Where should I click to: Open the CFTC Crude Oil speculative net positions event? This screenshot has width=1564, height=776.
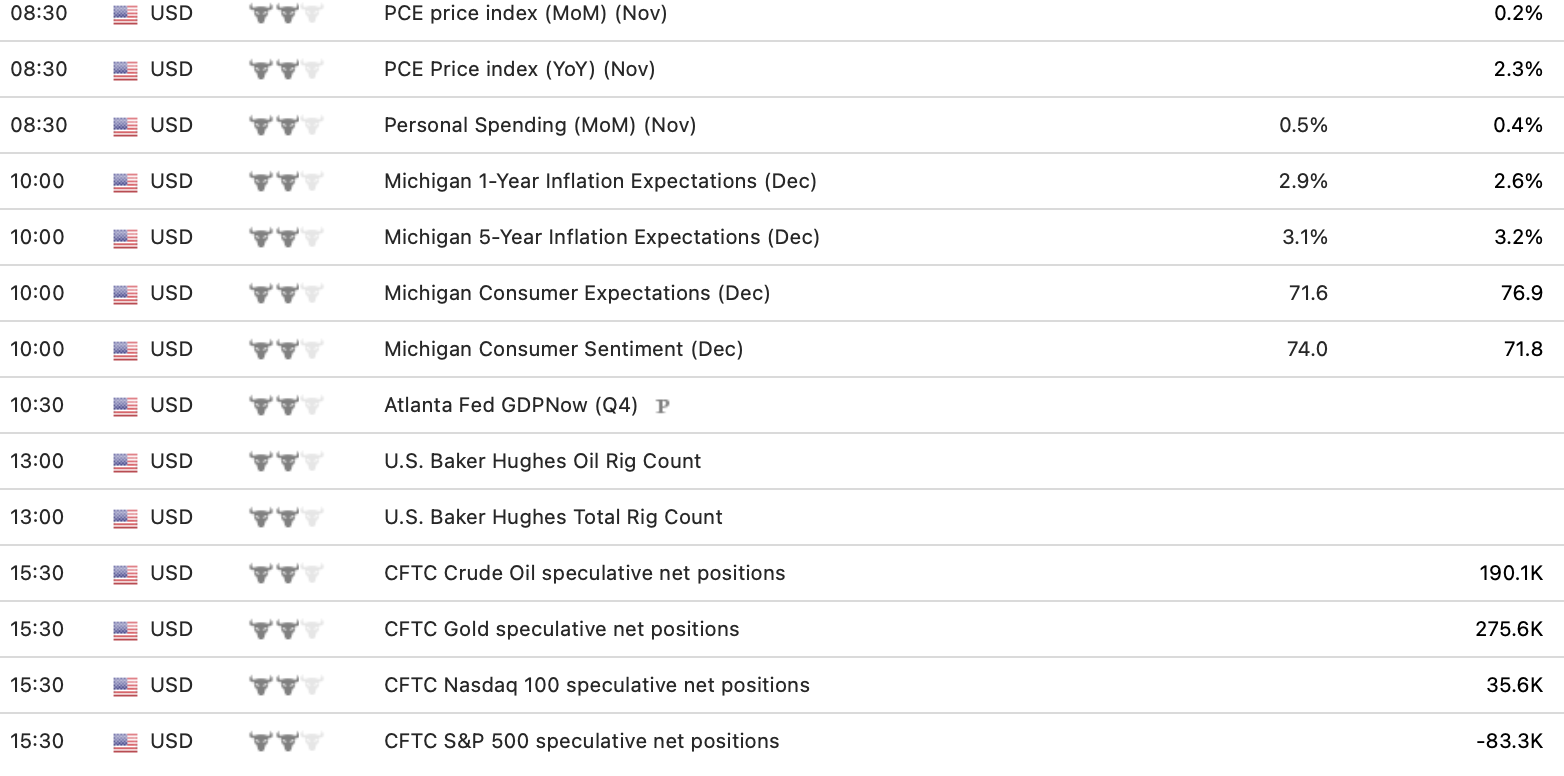584,573
